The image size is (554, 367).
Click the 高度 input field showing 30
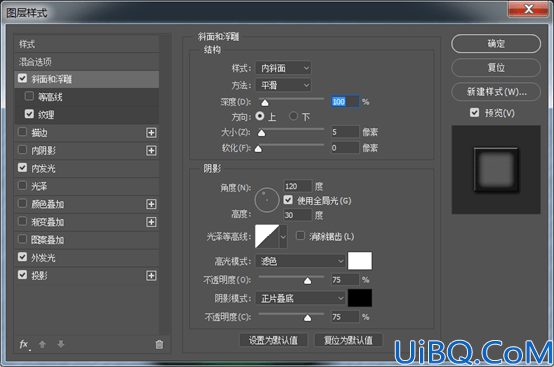pos(298,215)
